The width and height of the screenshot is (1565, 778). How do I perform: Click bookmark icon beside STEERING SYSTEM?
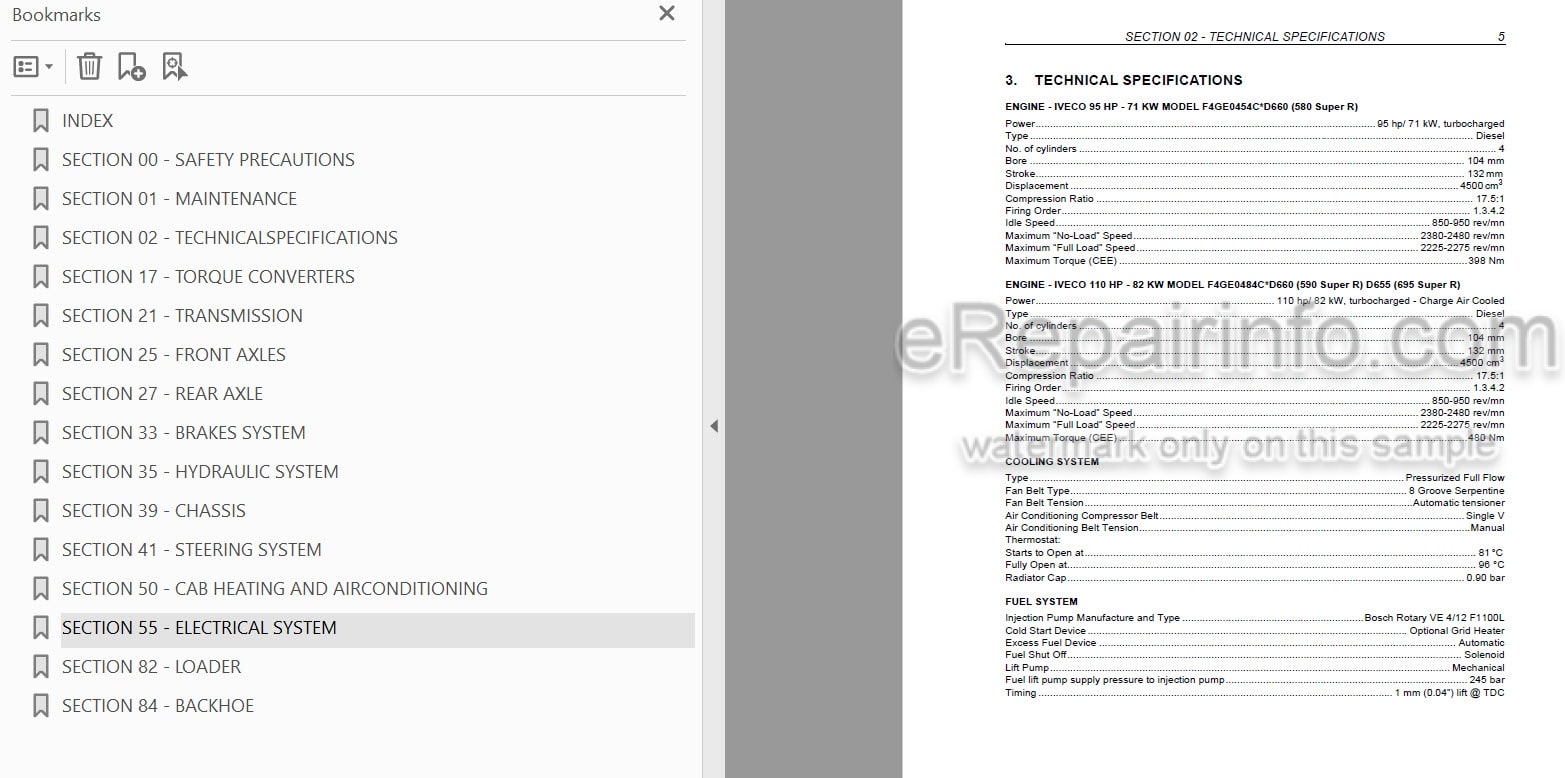41,550
